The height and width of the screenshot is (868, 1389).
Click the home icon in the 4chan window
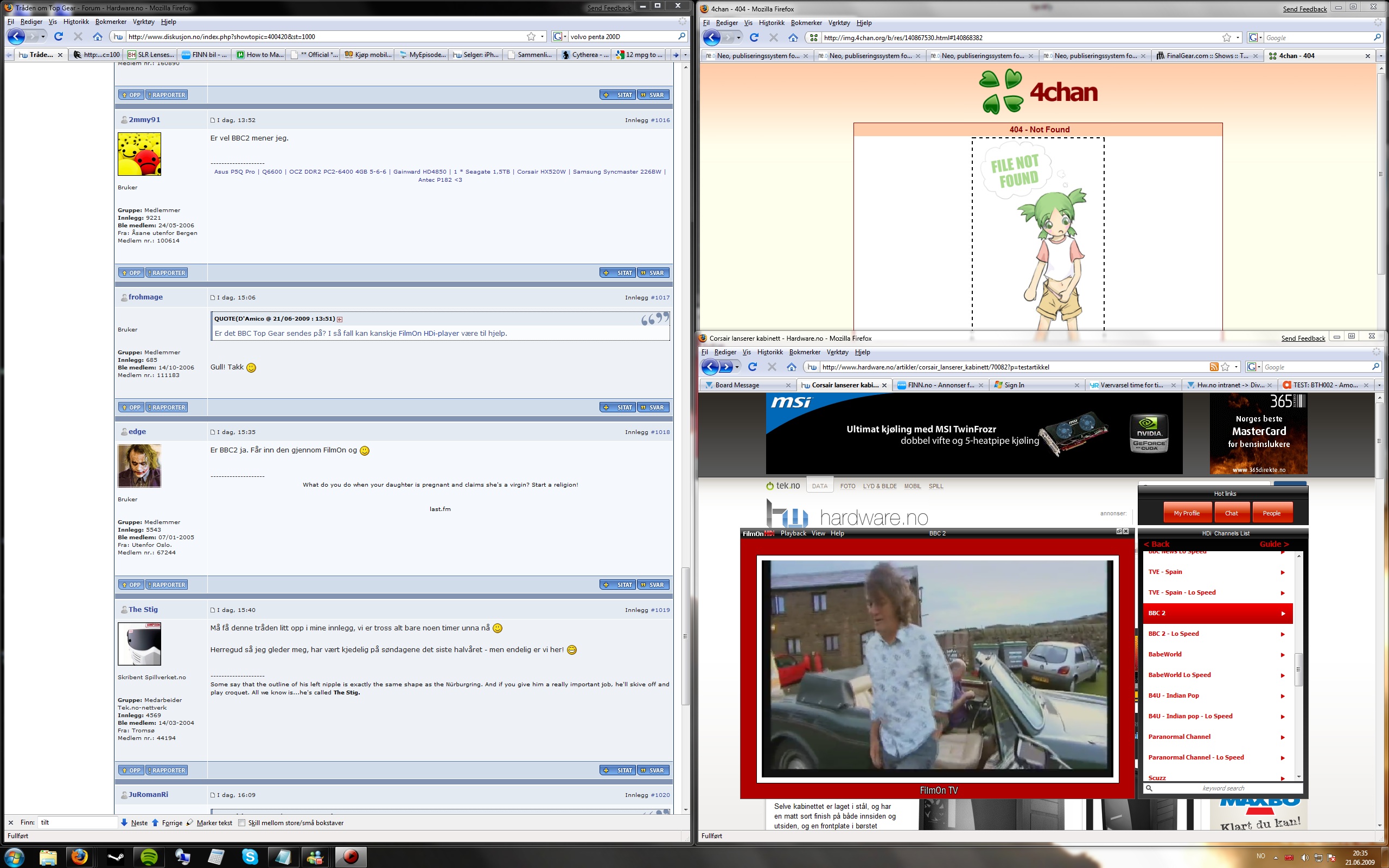[793, 38]
